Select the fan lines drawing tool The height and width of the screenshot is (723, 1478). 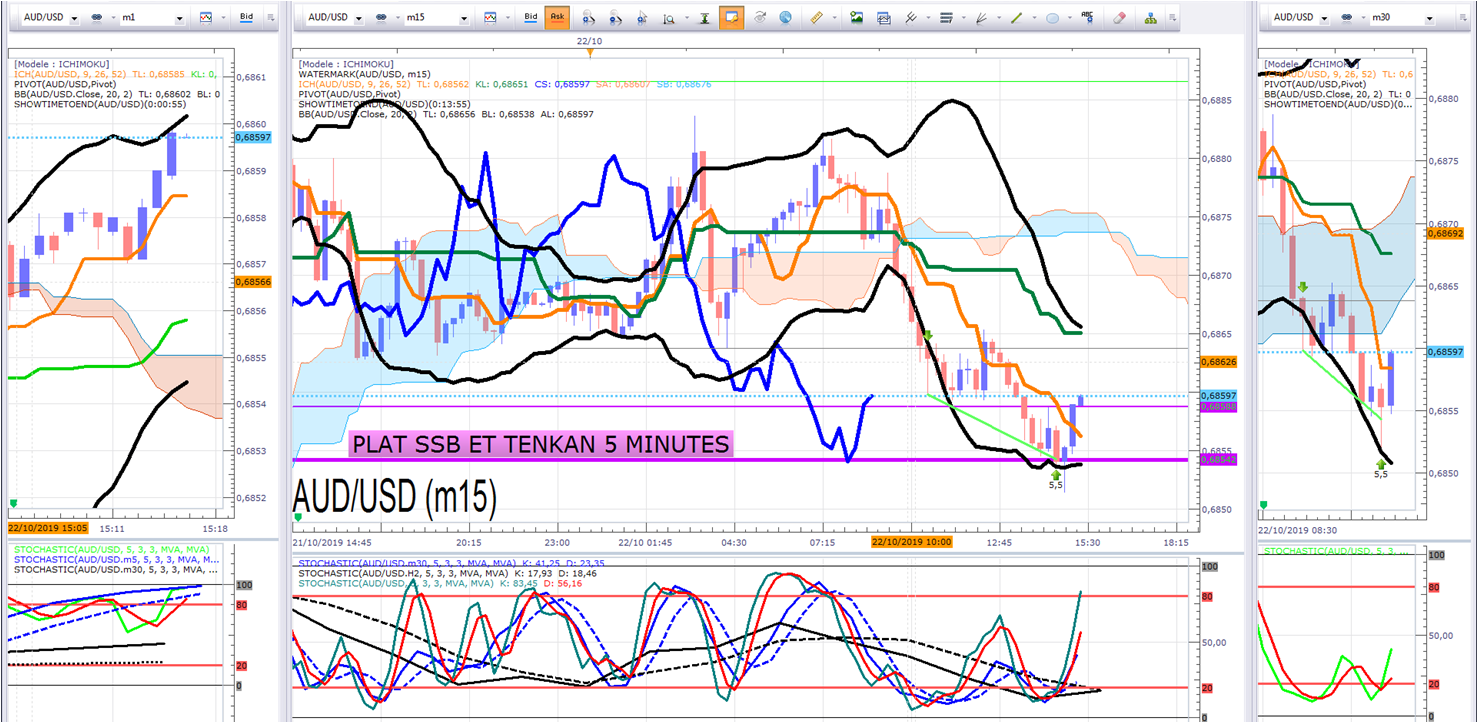[982, 18]
